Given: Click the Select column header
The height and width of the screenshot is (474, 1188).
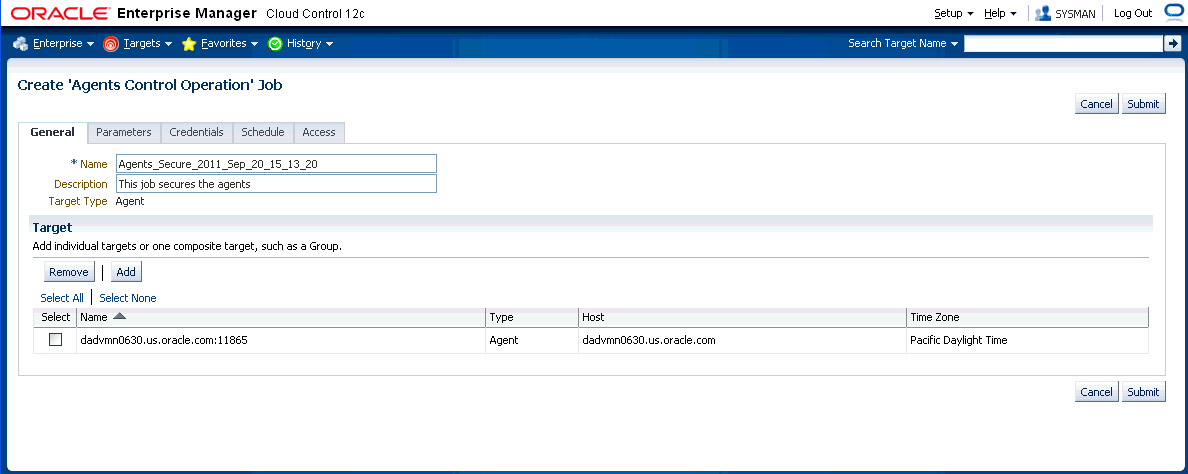Looking at the screenshot, I should 55,317.
